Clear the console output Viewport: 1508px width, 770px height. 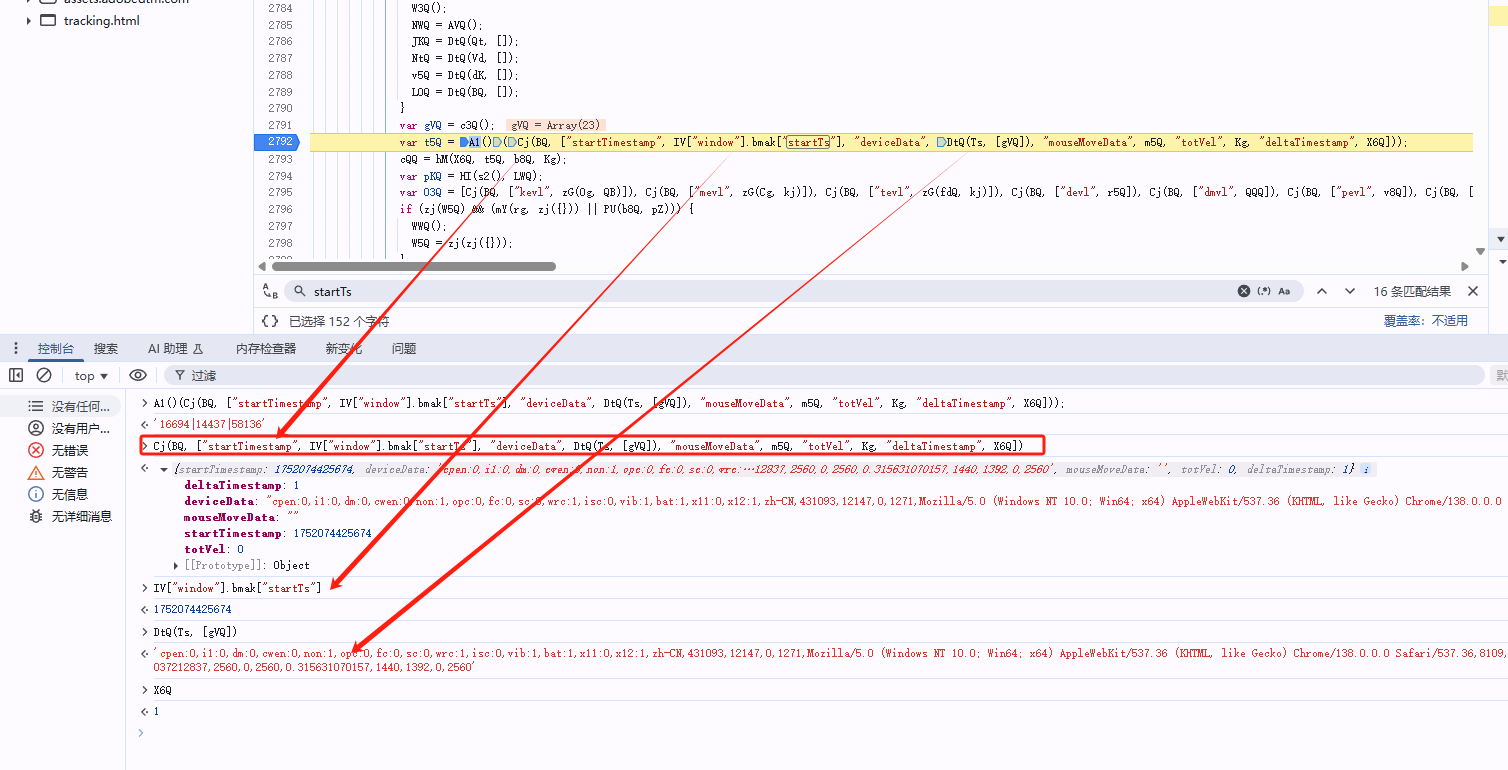point(44,375)
